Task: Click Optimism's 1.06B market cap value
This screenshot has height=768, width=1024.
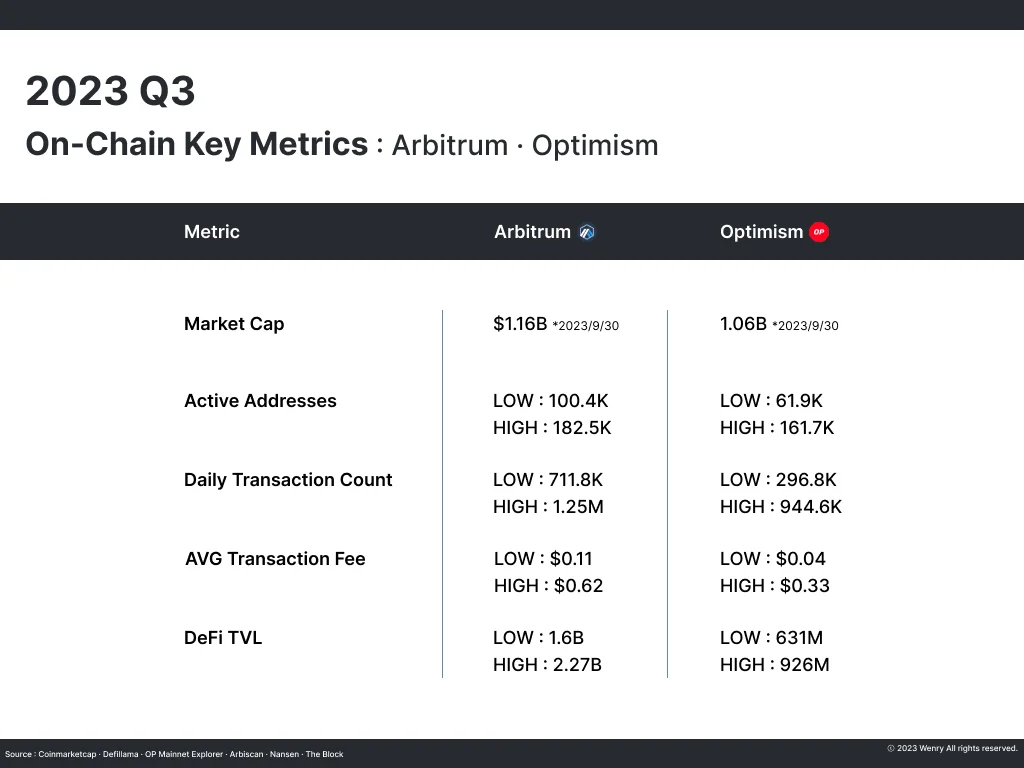Action: tap(743, 324)
